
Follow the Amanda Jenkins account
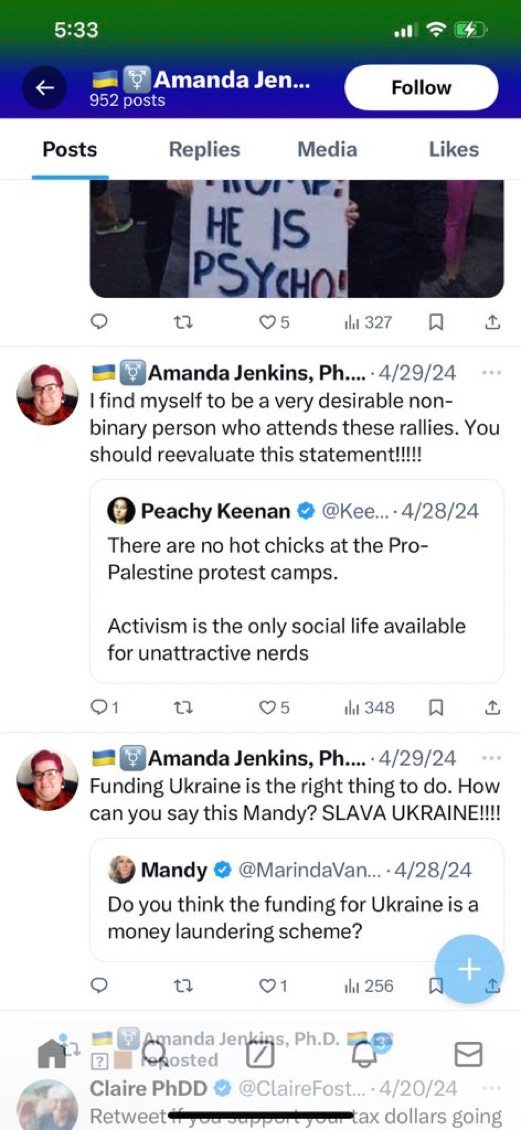tap(421, 88)
